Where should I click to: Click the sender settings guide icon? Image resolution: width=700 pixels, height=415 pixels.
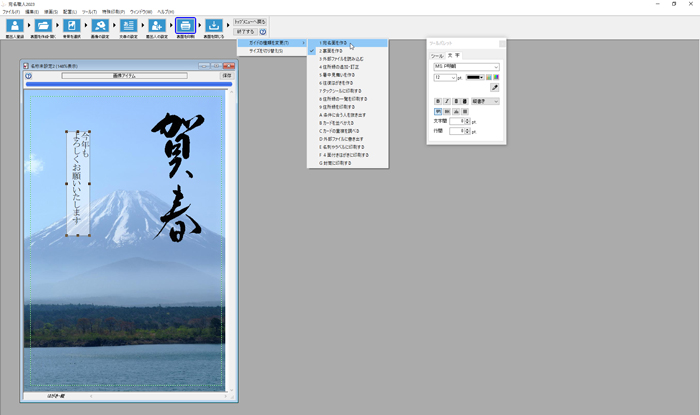coord(157,26)
